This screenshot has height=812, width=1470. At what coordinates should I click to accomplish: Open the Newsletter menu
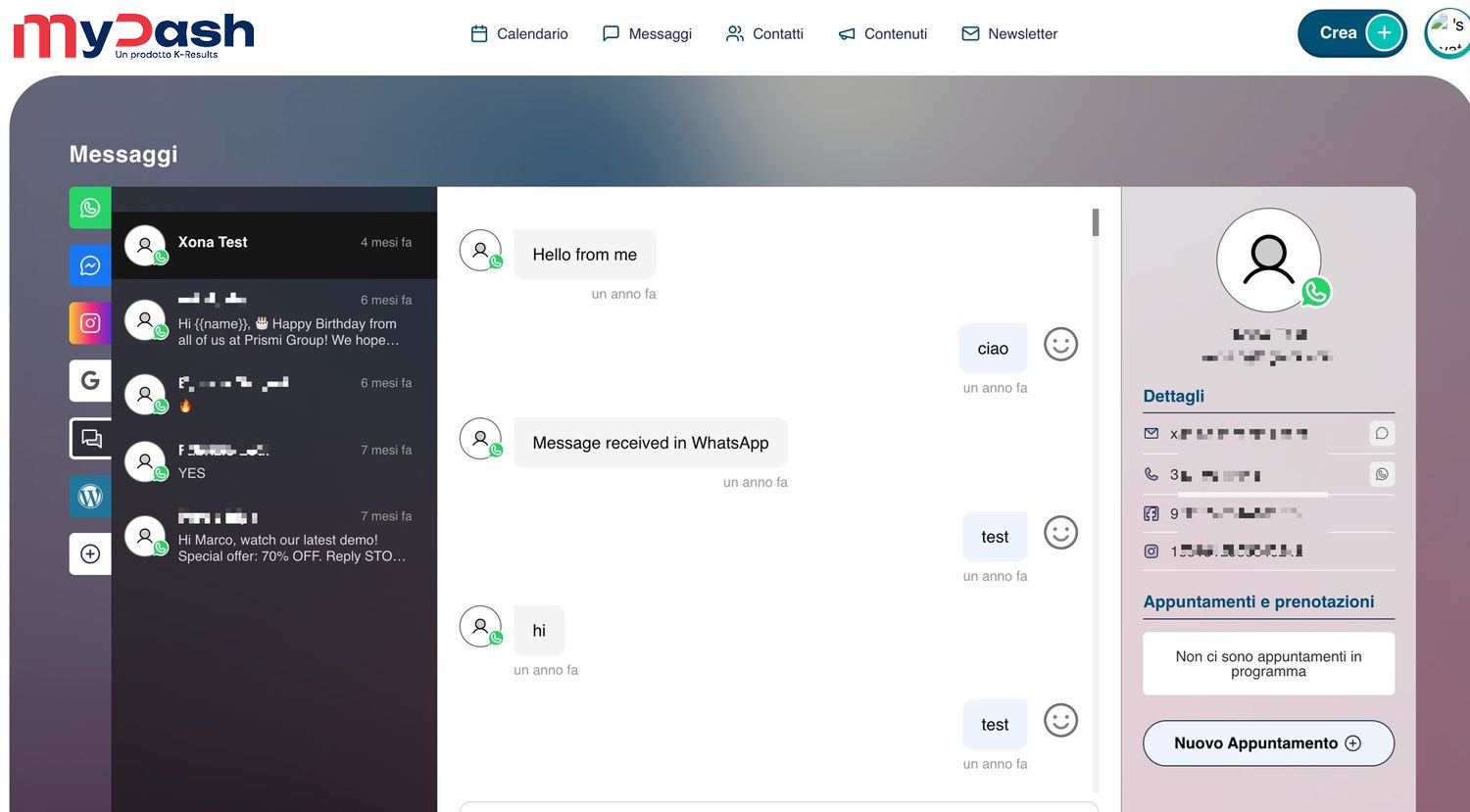coord(1009,33)
